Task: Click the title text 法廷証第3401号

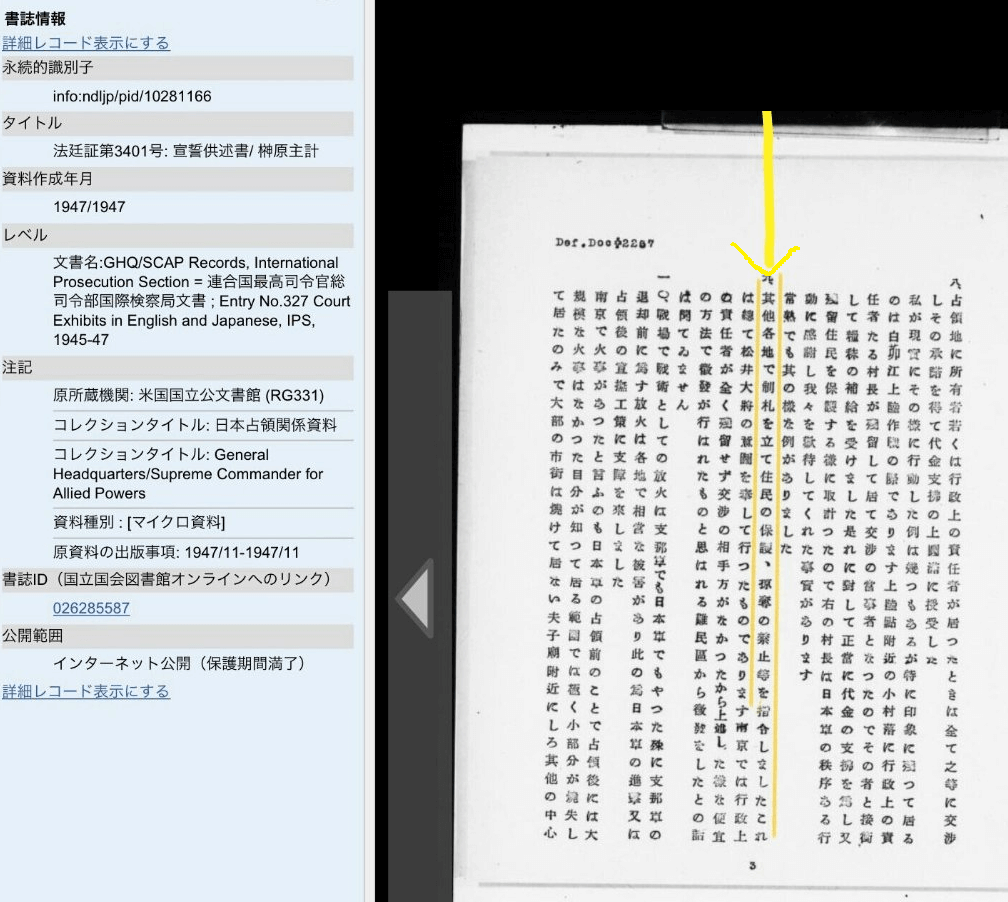Action: pyautogui.click(x=186, y=151)
